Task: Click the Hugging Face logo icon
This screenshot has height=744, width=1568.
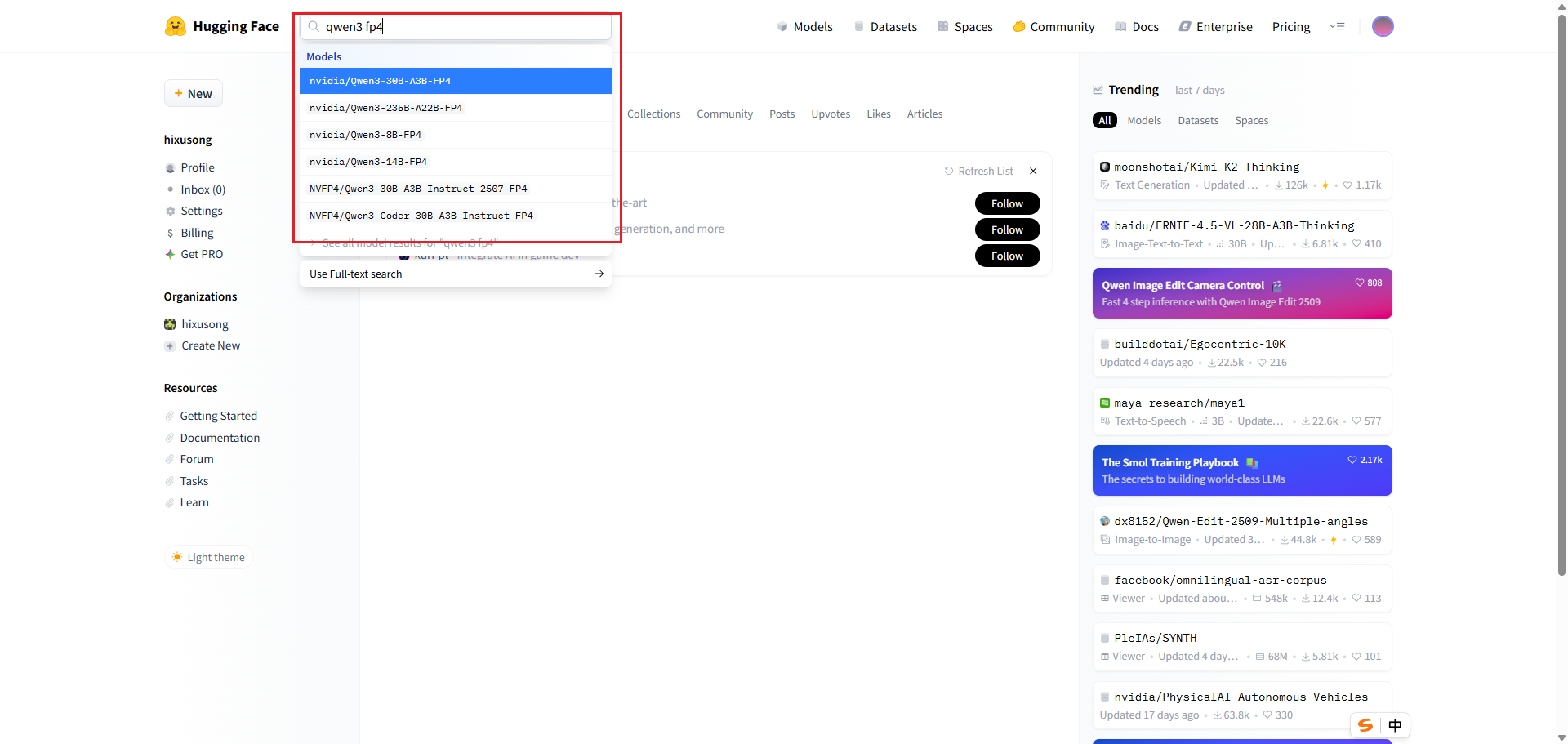Action: pyautogui.click(x=175, y=26)
